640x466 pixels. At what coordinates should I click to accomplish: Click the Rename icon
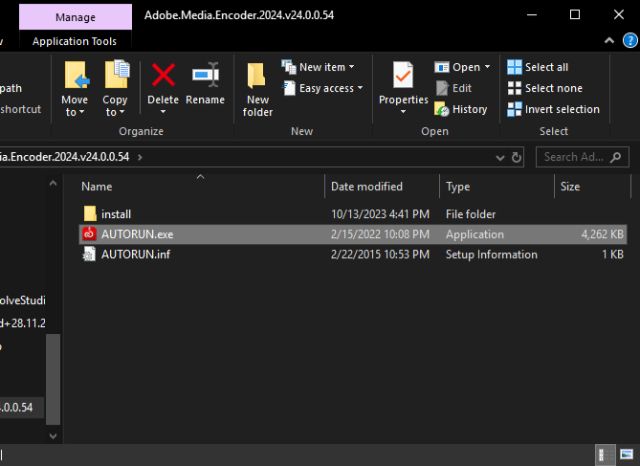[x=206, y=75]
